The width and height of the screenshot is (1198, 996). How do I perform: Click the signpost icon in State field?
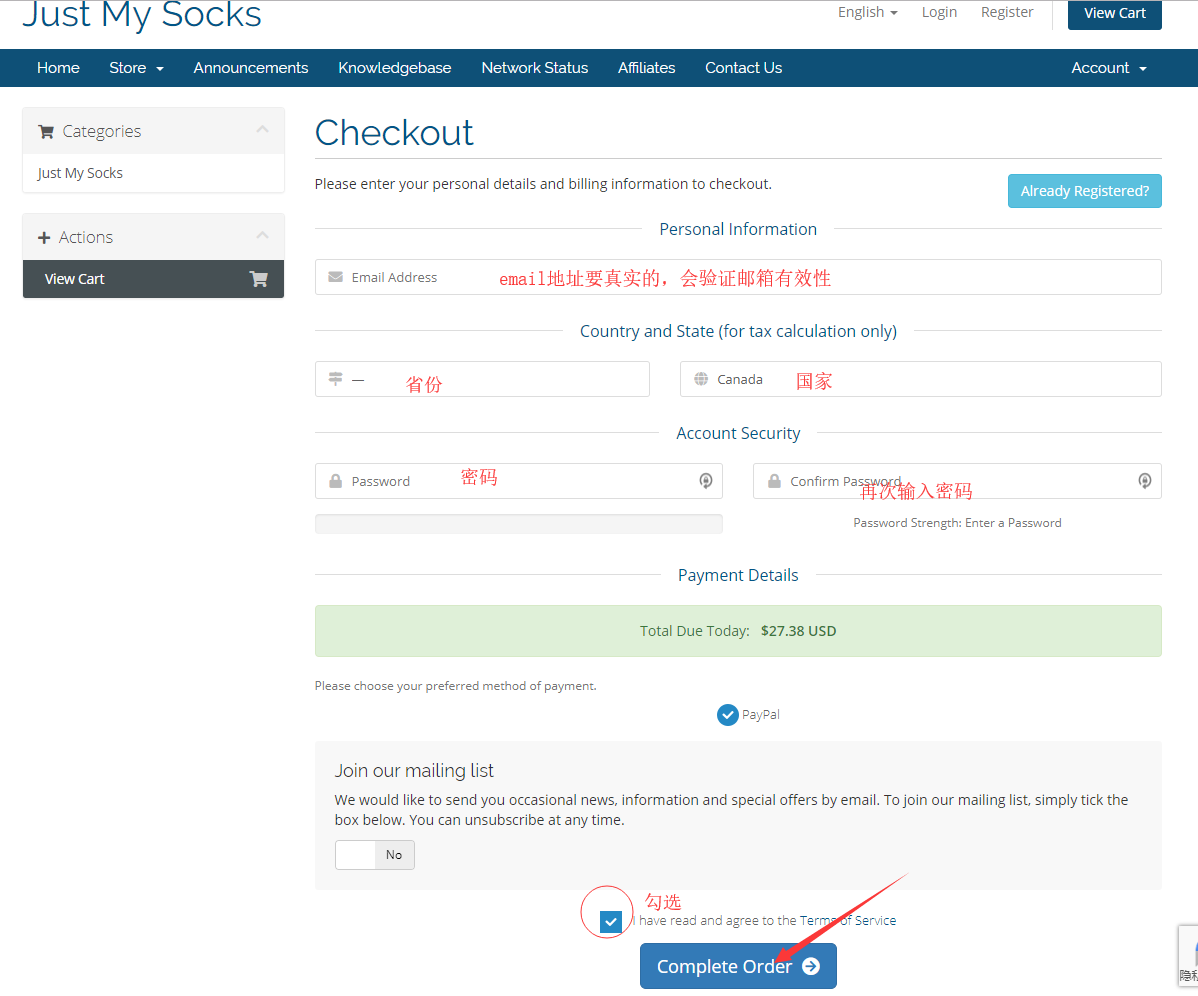coord(335,379)
